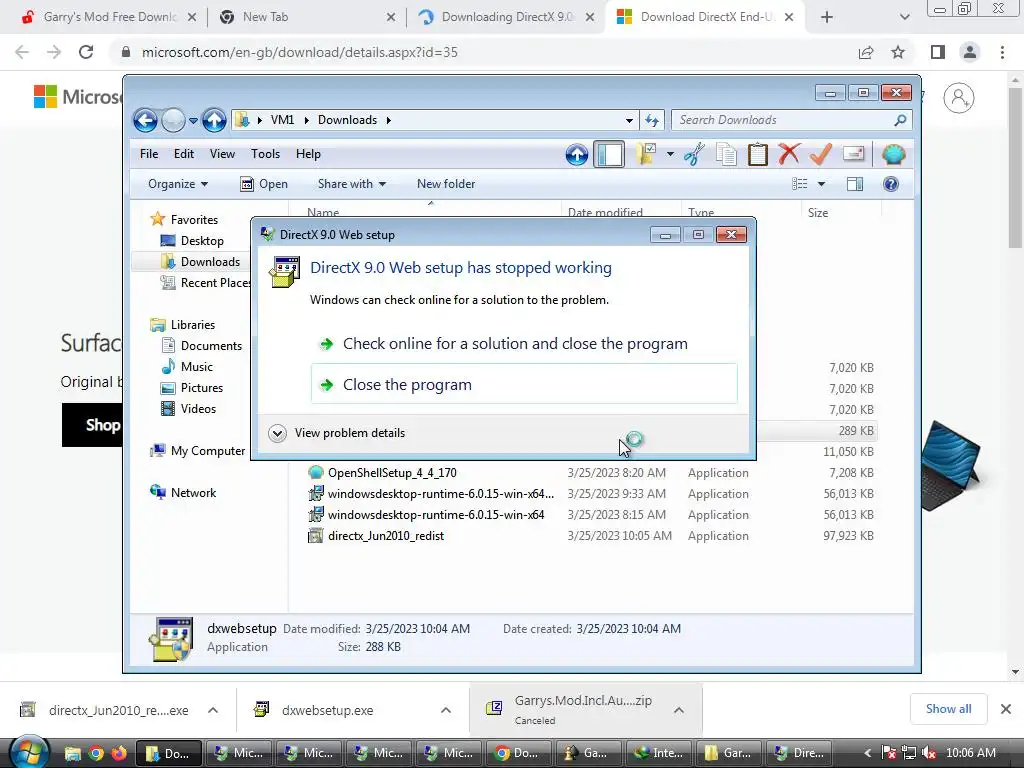Click the Copy toolbar icon
This screenshot has height=768, width=1024.
pyautogui.click(x=726, y=155)
